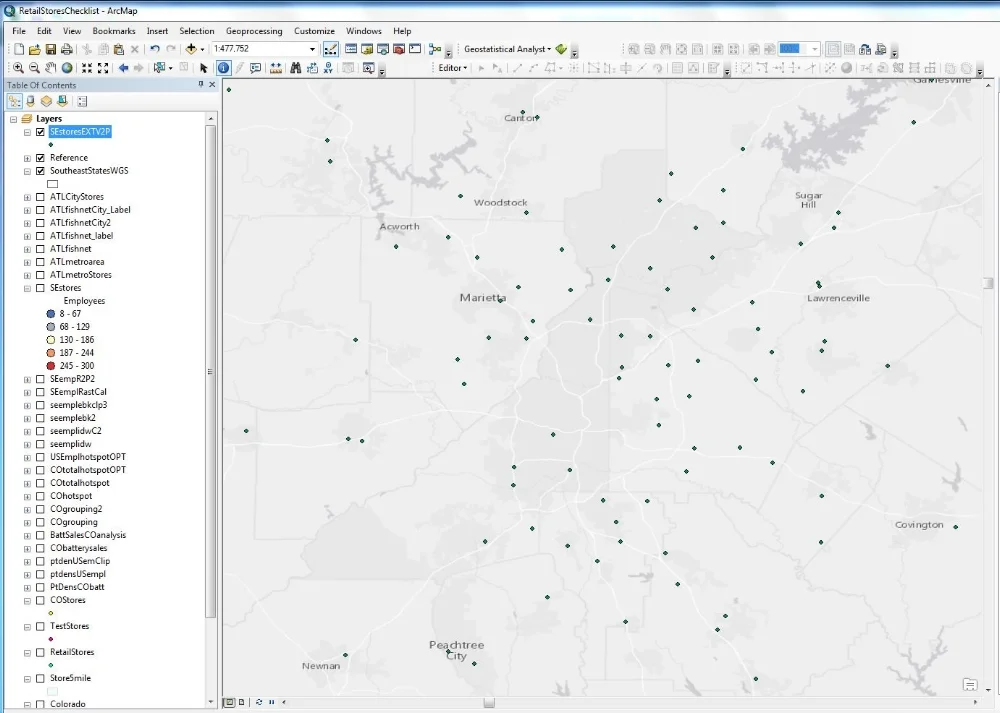1000x713 pixels.
Task: Open the Python window
Action: pyautogui.click(x=415, y=49)
